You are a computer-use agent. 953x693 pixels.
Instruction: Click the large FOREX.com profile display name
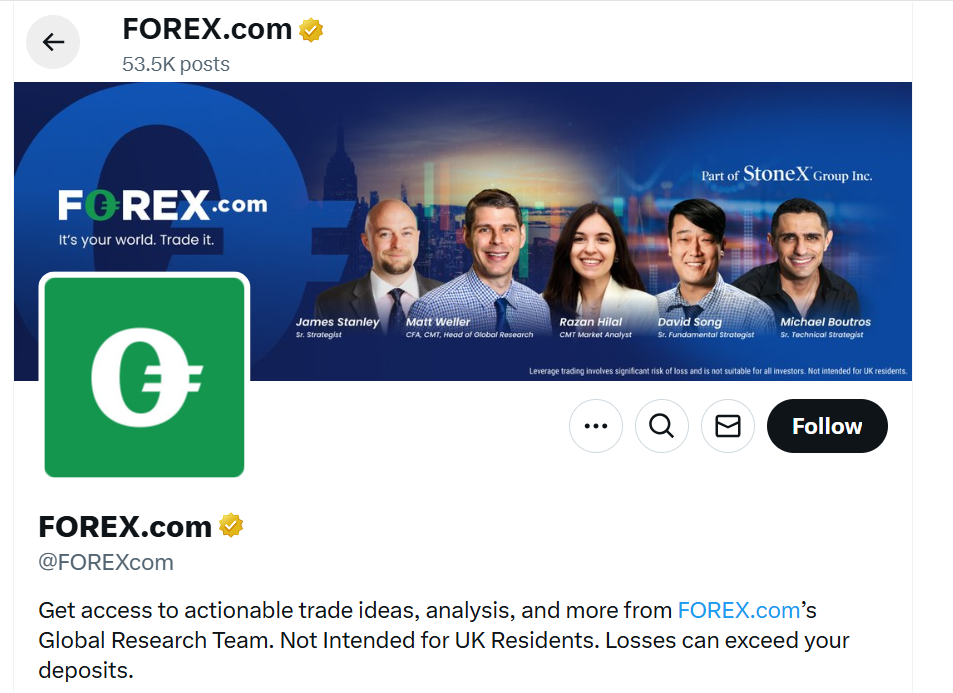(125, 526)
